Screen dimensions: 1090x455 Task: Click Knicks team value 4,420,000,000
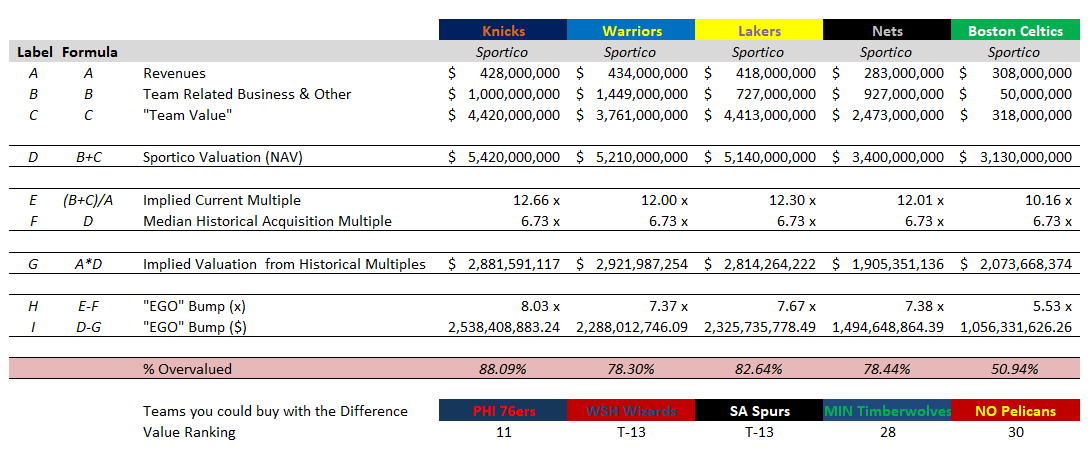514,115
